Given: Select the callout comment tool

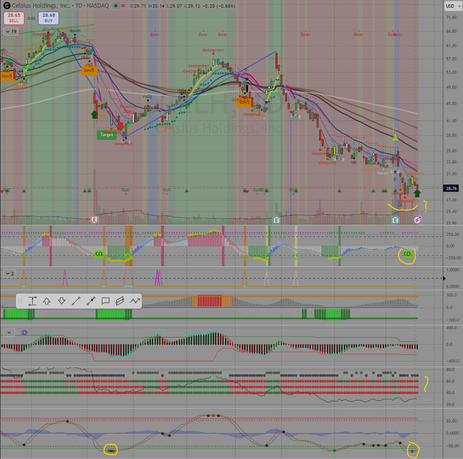Looking at the screenshot, I should (x=105, y=301).
